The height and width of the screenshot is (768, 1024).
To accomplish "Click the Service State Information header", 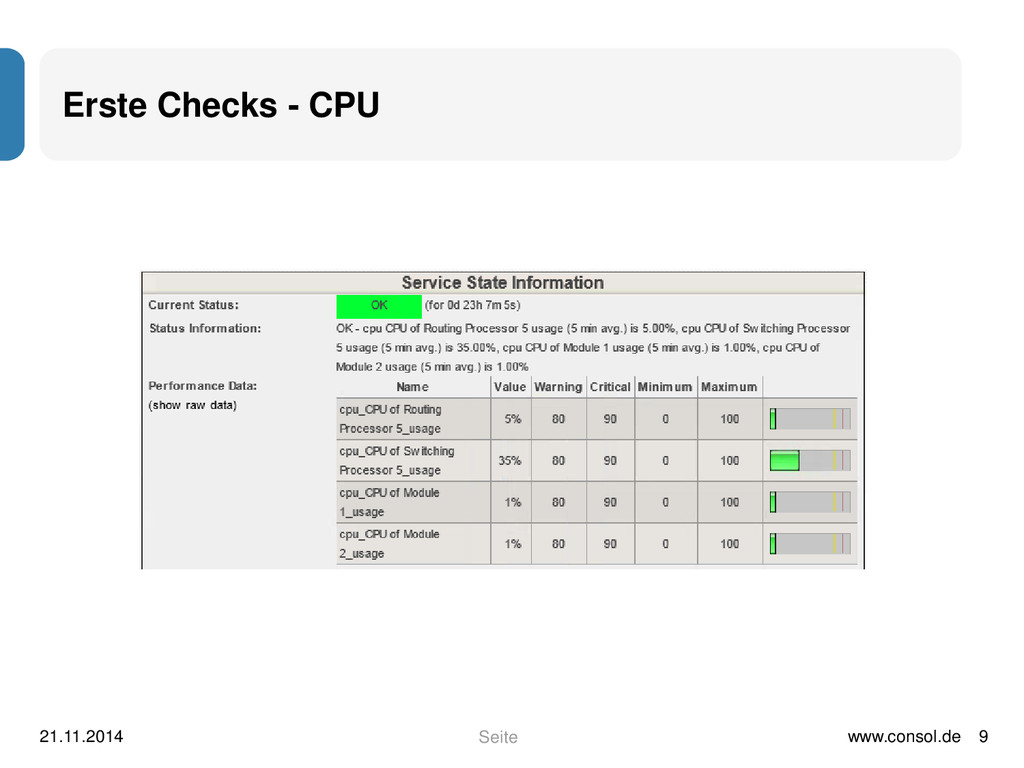I will tap(502, 283).
